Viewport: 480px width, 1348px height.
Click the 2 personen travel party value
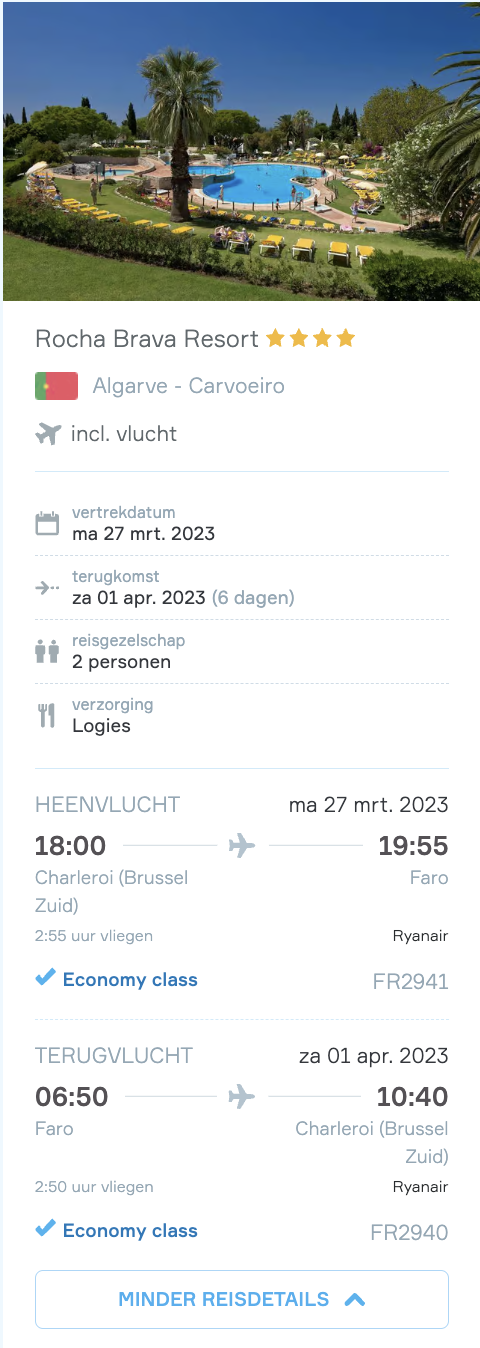coord(122,662)
